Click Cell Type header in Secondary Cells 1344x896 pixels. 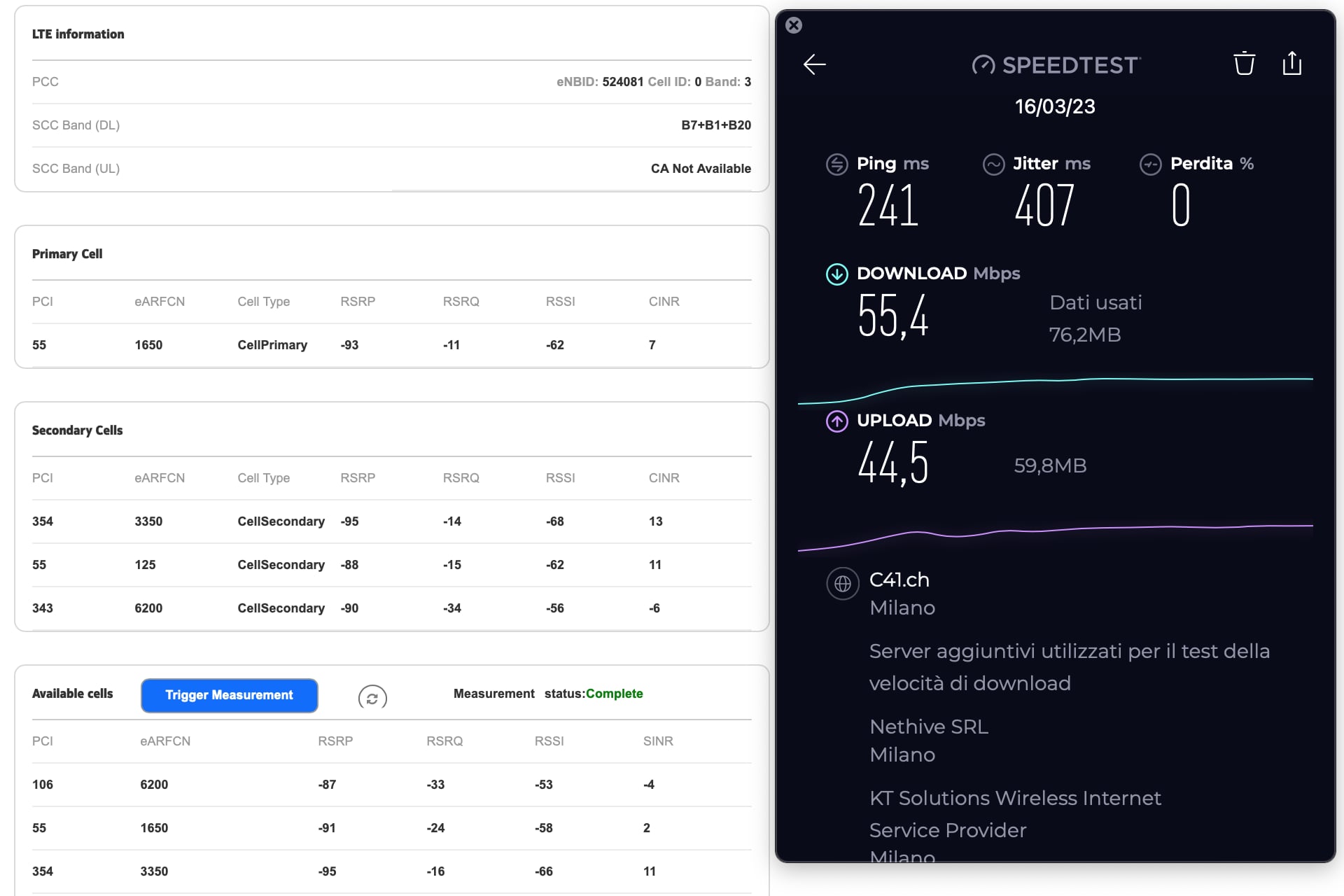tap(263, 478)
